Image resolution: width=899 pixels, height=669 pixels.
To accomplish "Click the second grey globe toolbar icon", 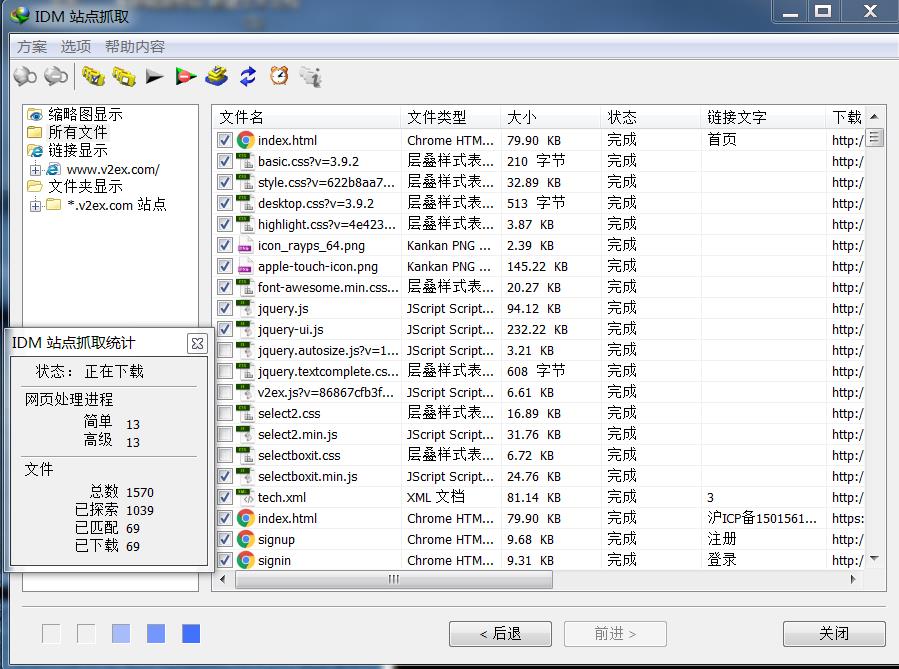I will pyautogui.click(x=56, y=76).
